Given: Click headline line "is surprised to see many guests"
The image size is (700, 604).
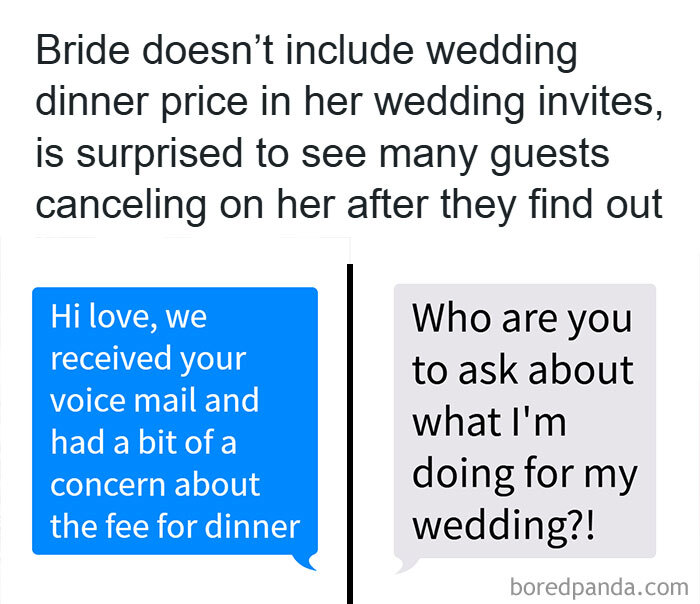Looking at the screenshot, I should [x=322, y=154].
